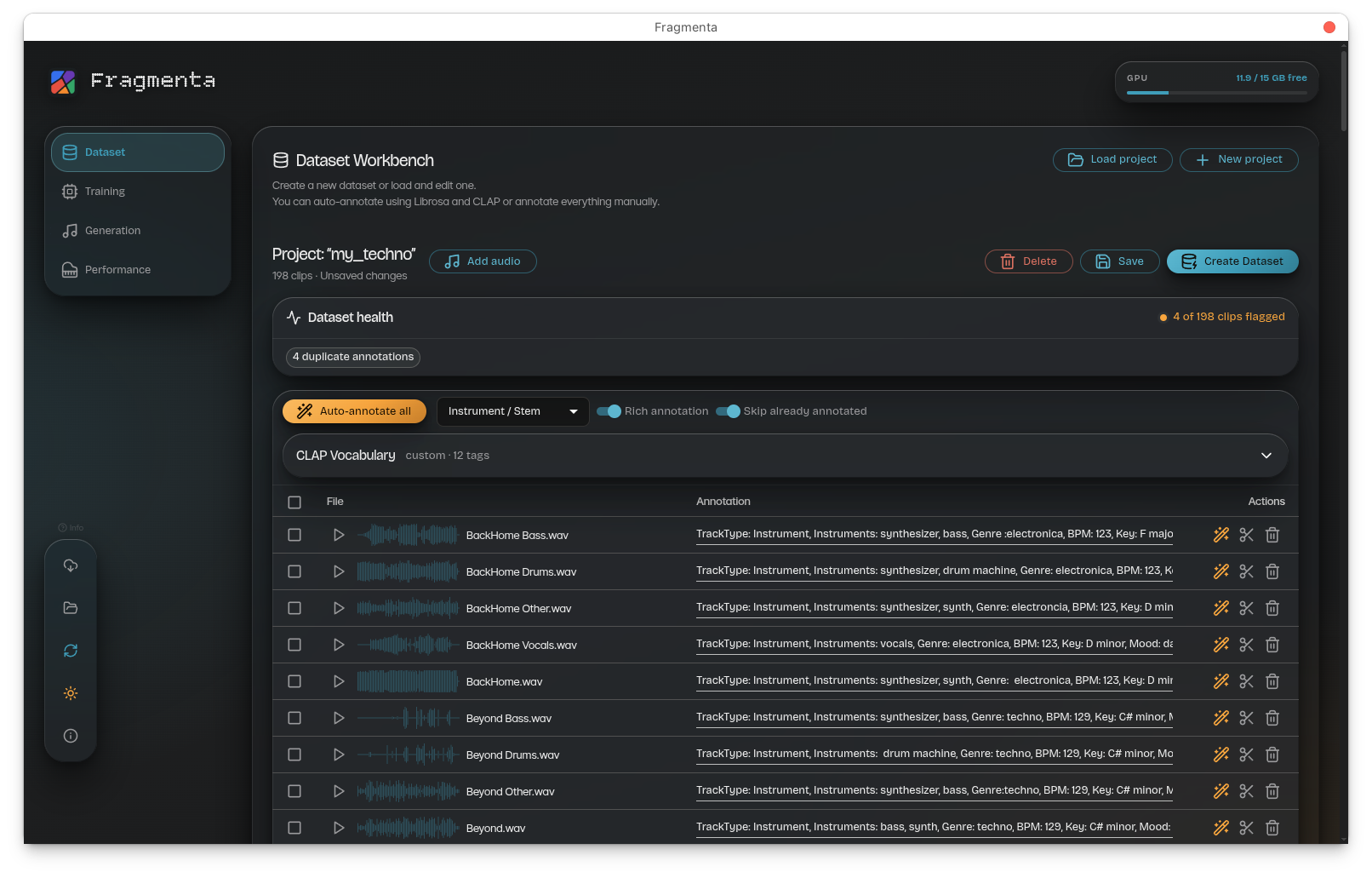Open the Dataset tab in sidebar
Viewport: 1372px width, 878px height.
pyautogui.click(x=138, y=152)
